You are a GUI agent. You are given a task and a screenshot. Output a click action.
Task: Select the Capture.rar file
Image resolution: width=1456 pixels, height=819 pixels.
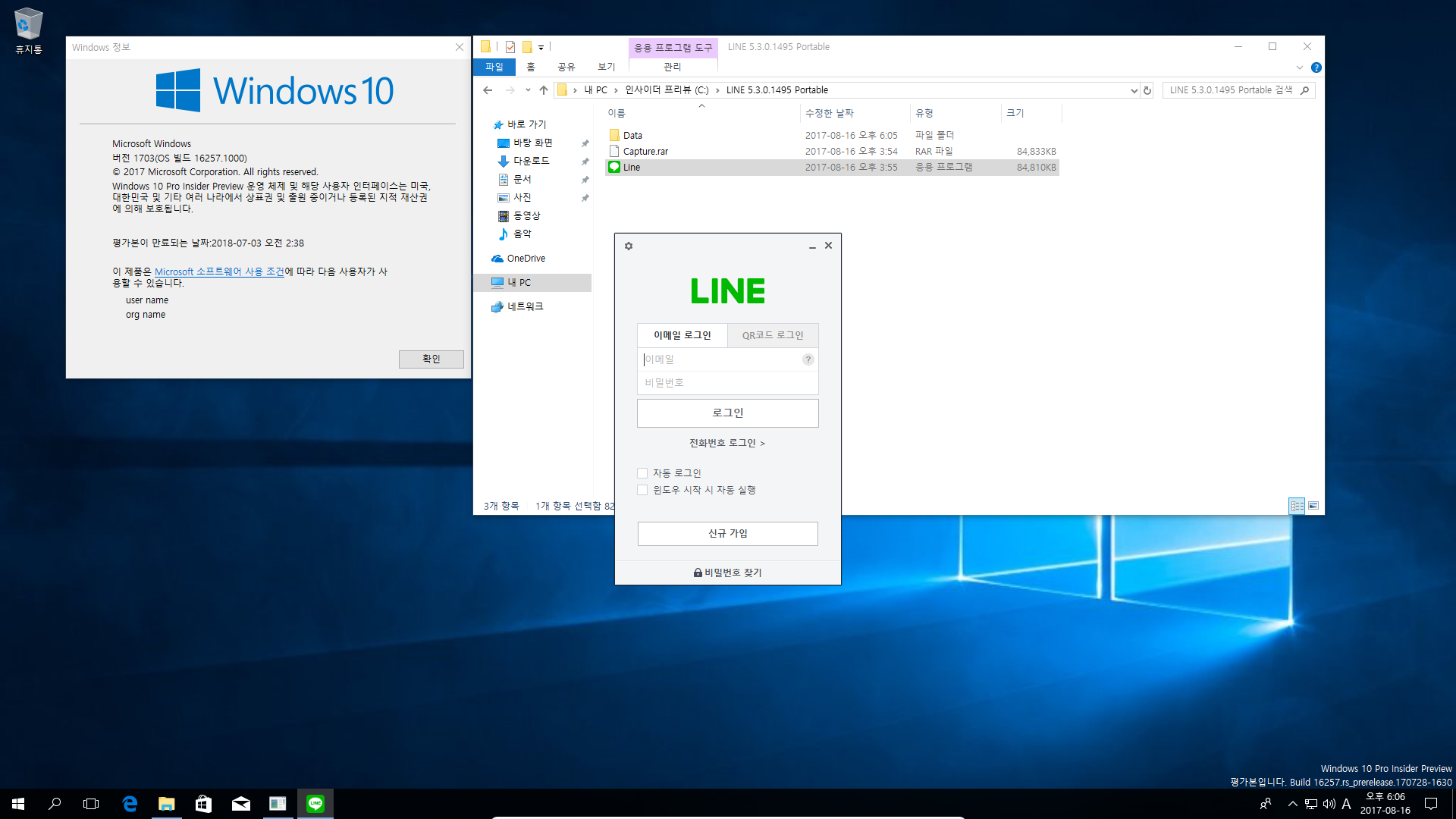coord(832,152)
